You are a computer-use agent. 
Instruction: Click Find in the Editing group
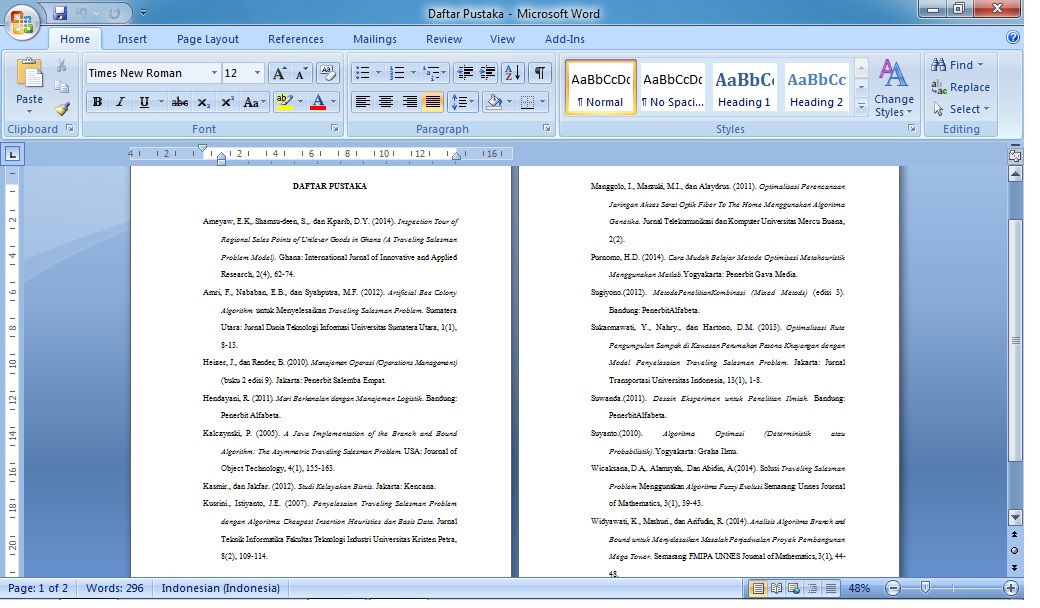(957, 65)
